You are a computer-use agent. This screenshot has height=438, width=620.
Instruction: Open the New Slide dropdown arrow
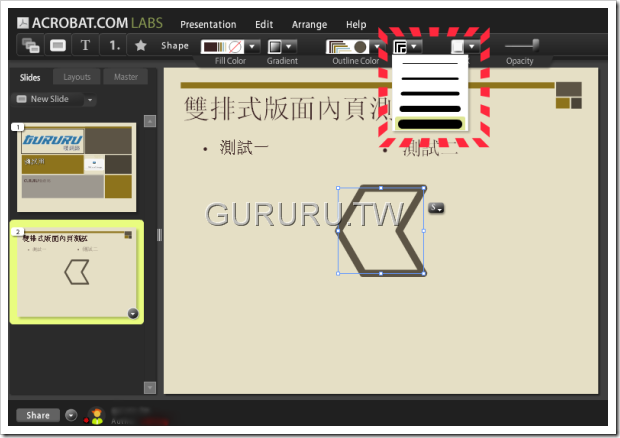(x=90, y=100)
